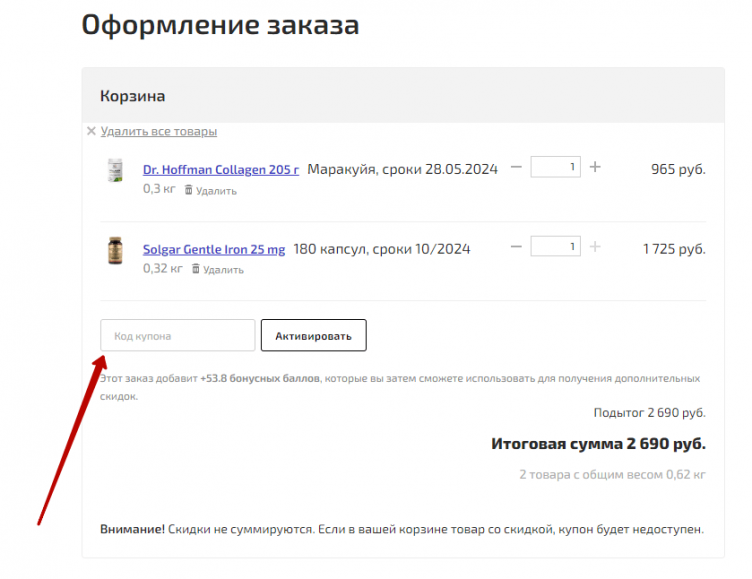
Task: Click the 1 725 руб. price
Action: (x=674, y=249)
